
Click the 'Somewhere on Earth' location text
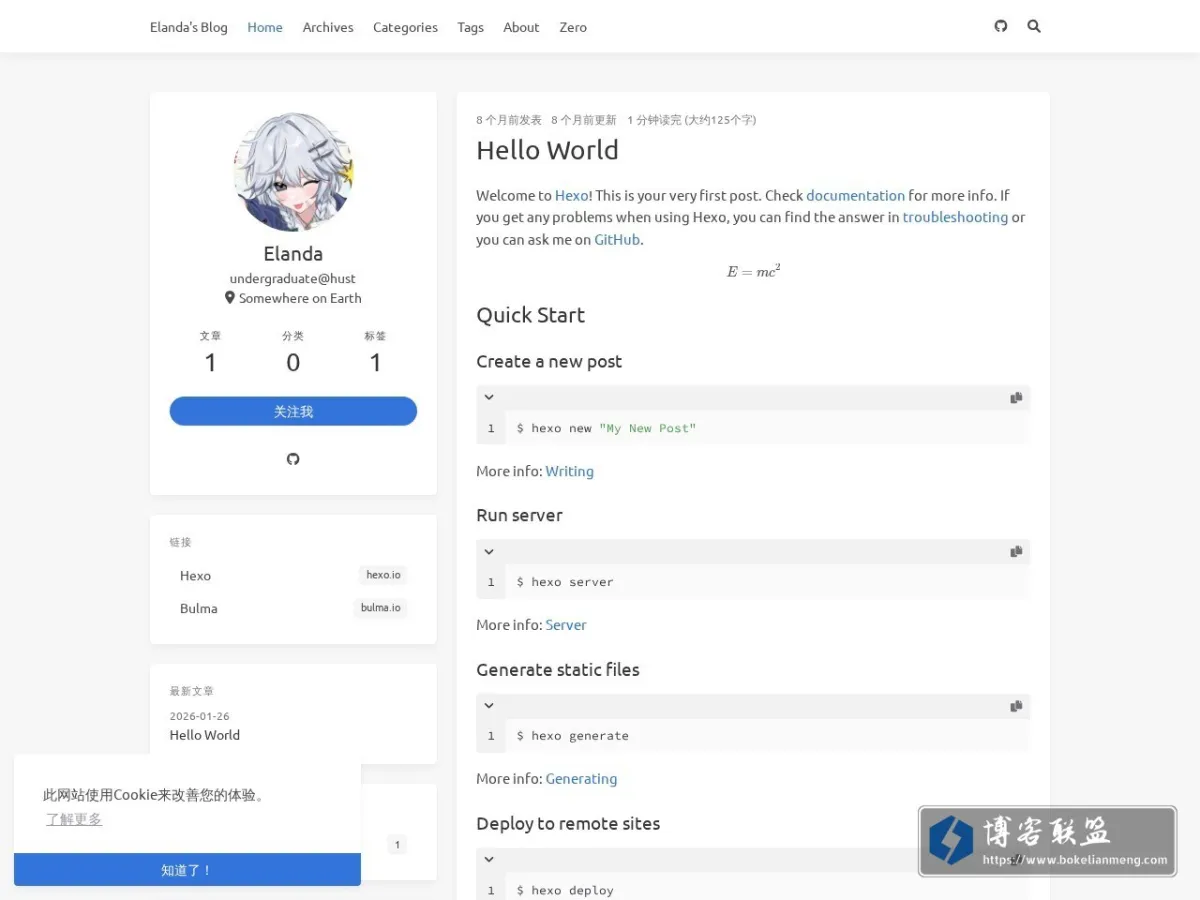(300, 298)
